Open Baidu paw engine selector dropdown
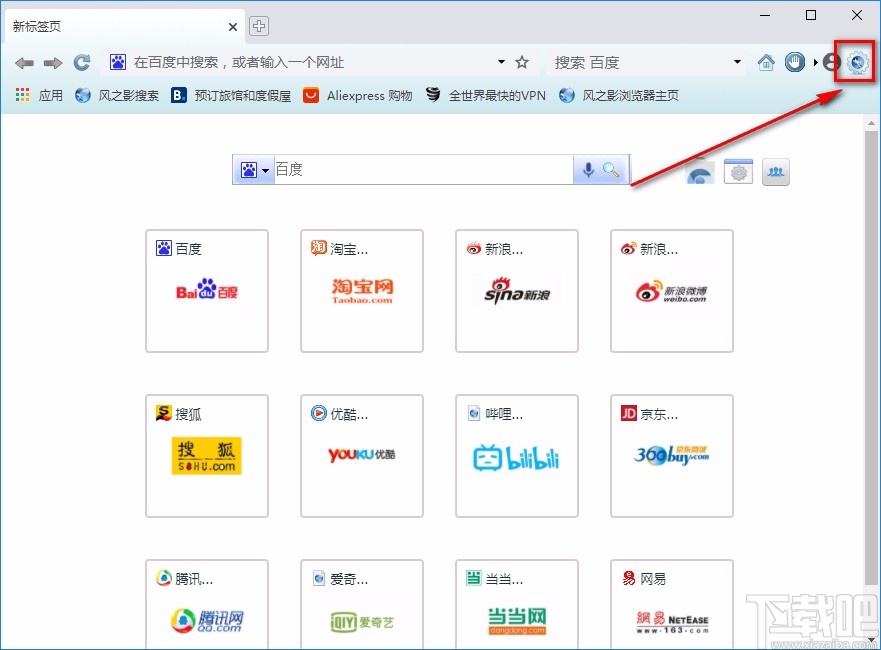The width and height of the screenshot is (881, 650). click(x=254, y=170)
